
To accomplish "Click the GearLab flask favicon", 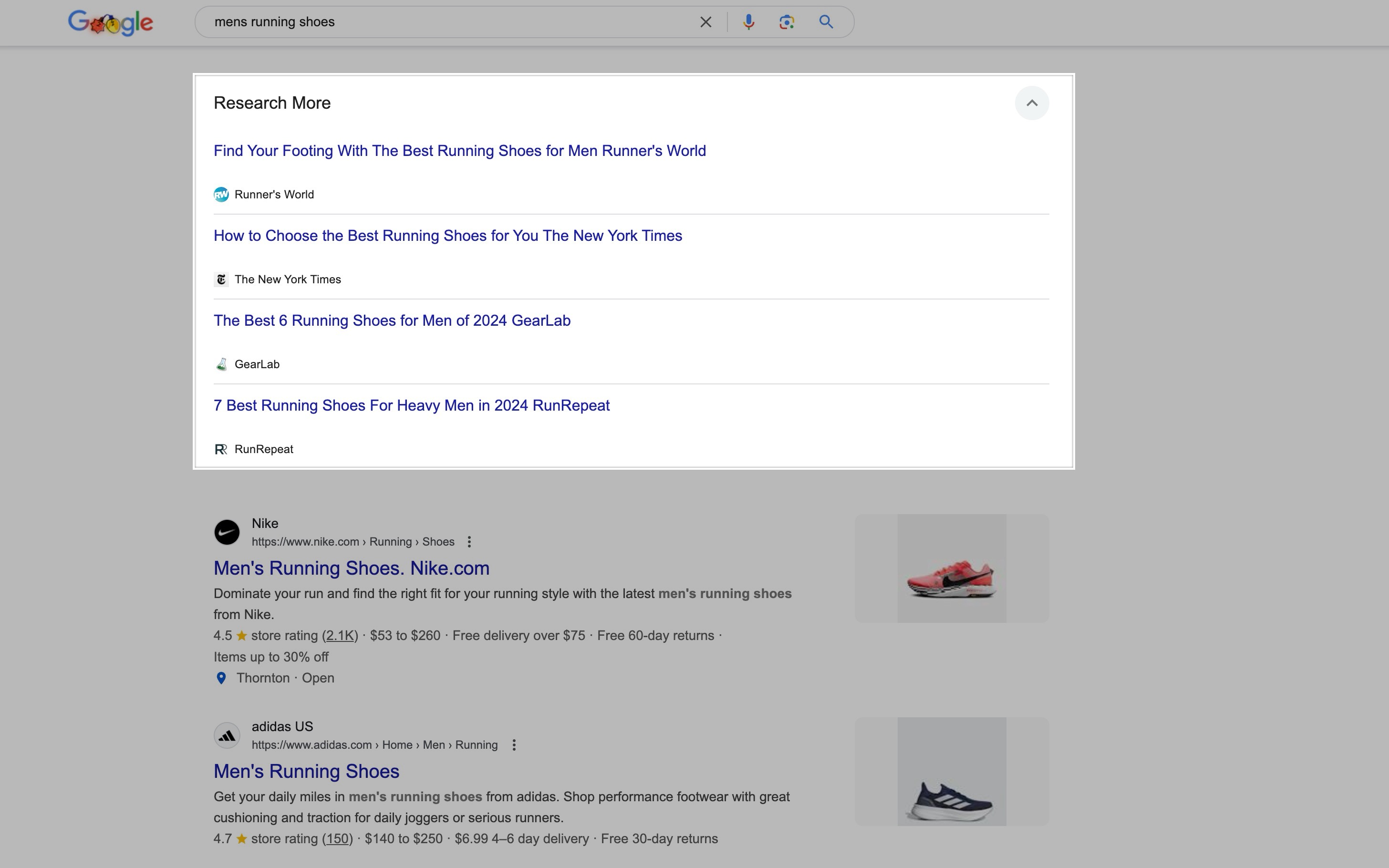I will (x=222, y=363).
